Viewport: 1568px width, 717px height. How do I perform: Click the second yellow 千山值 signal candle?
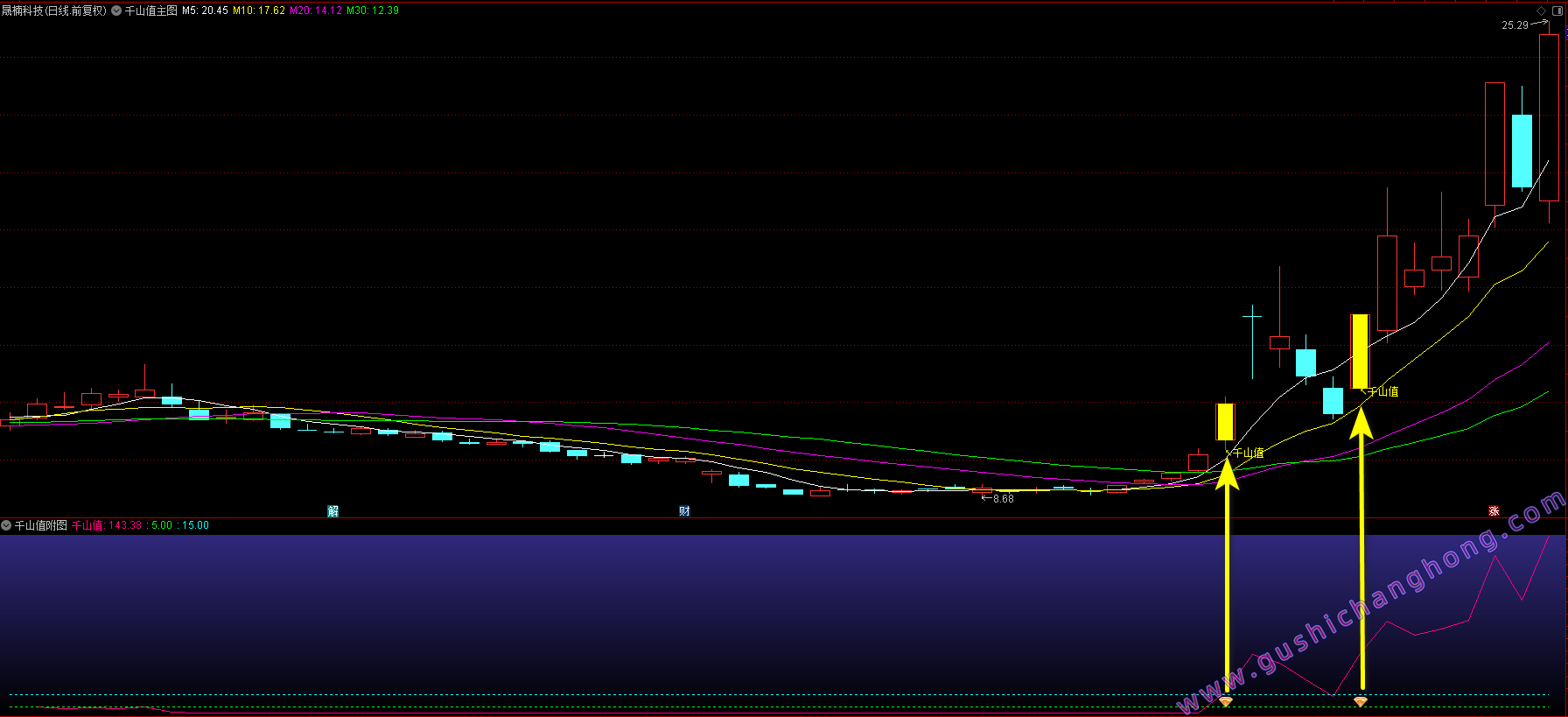(1360, 352)
